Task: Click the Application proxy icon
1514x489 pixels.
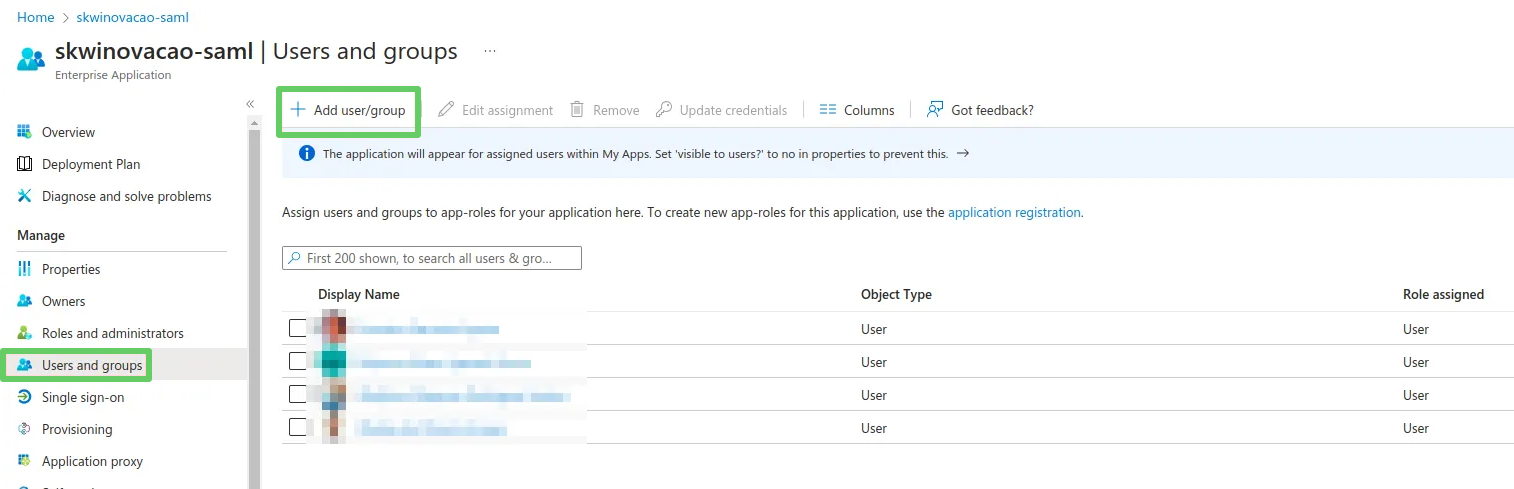Action: pos(25,461)
